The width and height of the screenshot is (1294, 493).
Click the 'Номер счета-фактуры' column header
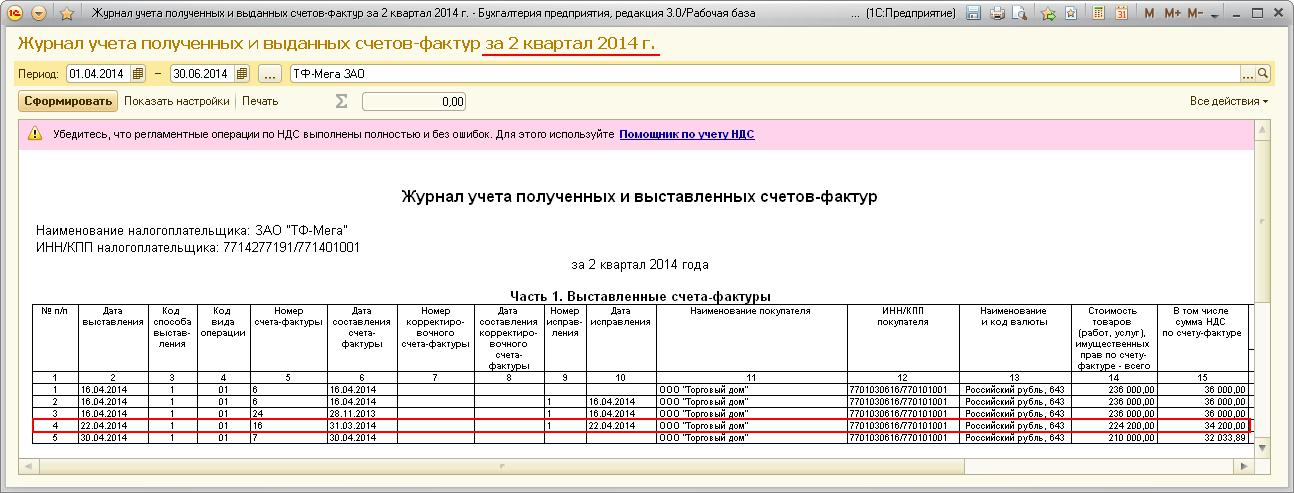click(287, 338)
